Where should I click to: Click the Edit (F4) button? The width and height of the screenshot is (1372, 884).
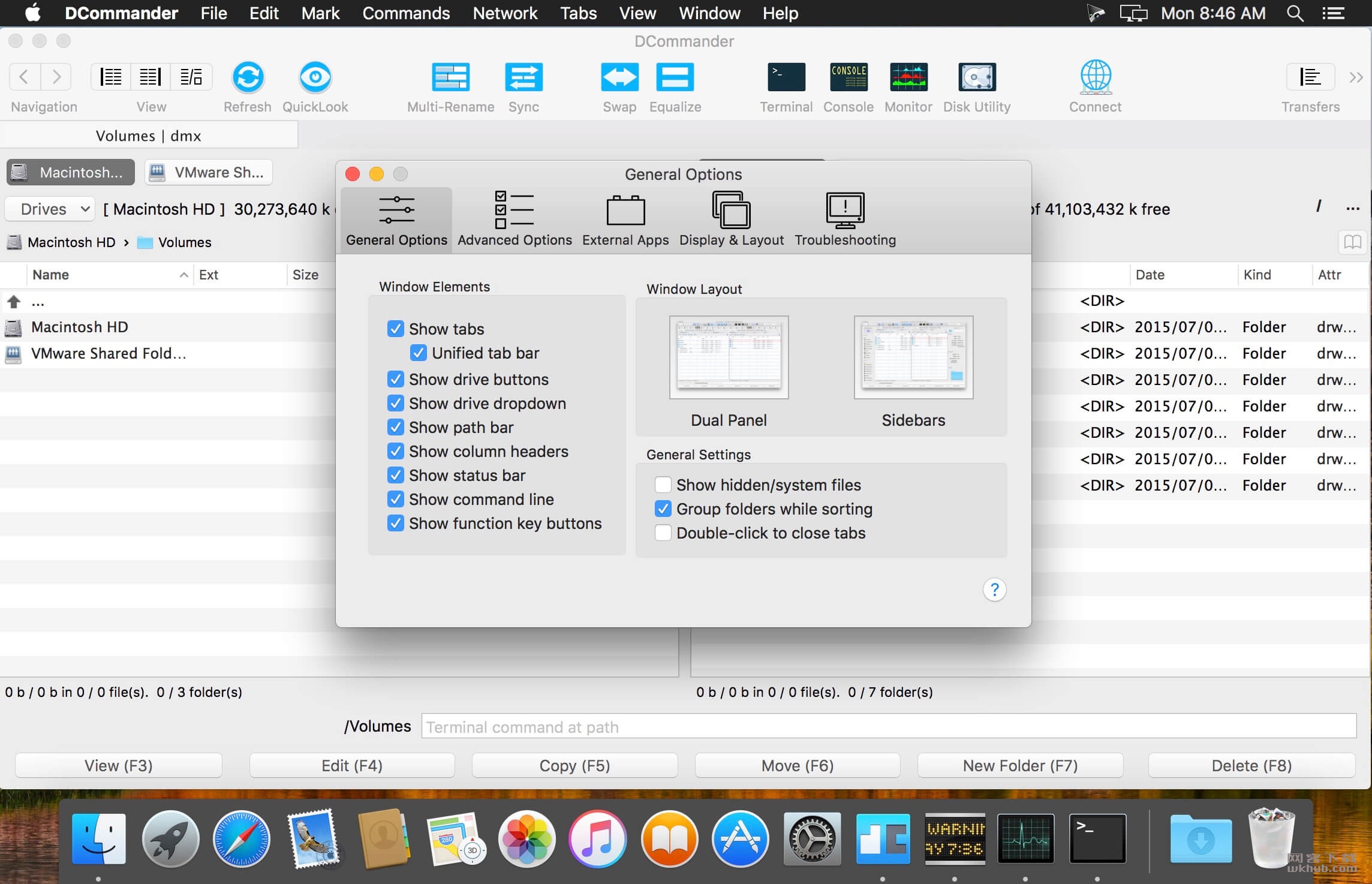[x=352, y=765]
